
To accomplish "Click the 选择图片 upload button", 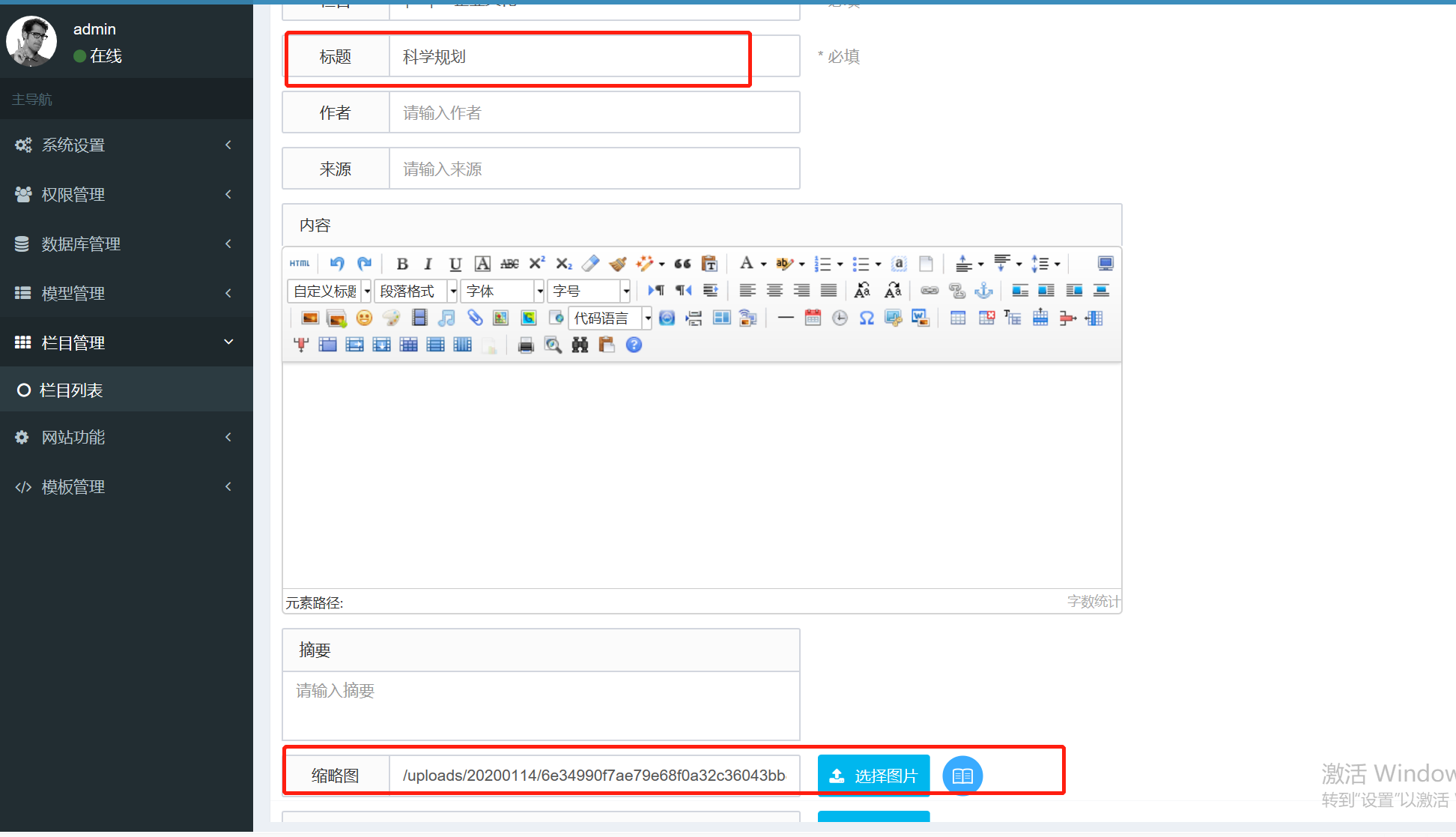I will [x=873, y=776].
